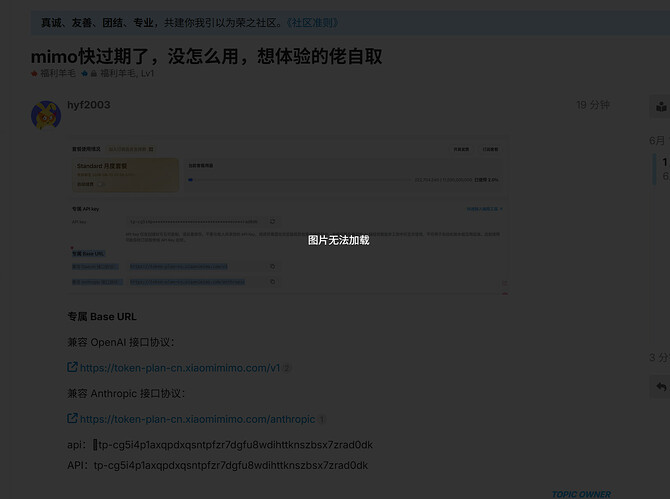
Task: Click the 专属 Base URL heading in the post
Action: [x=102, y=317]
